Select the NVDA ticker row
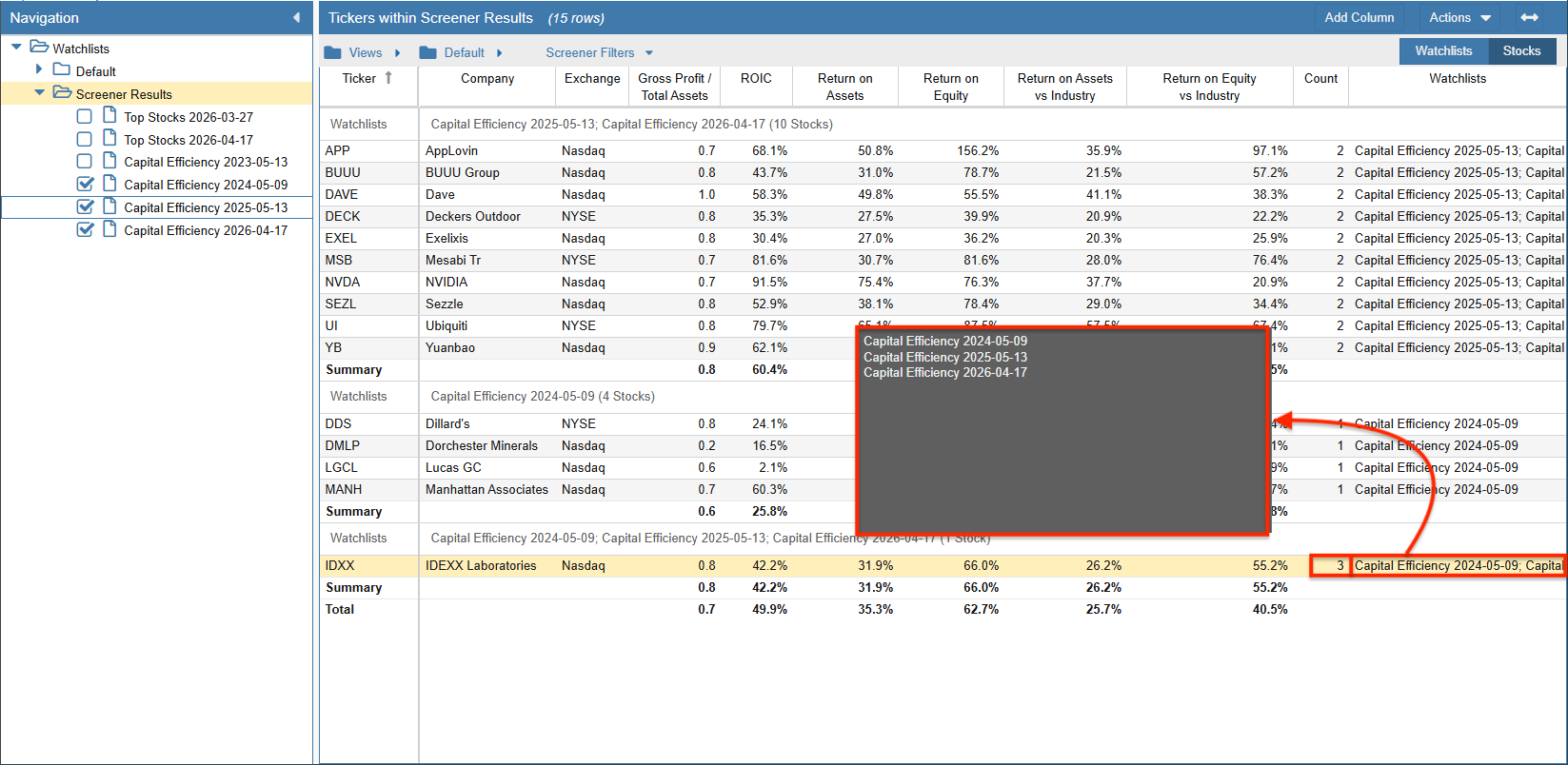 (x=339, y=283)
